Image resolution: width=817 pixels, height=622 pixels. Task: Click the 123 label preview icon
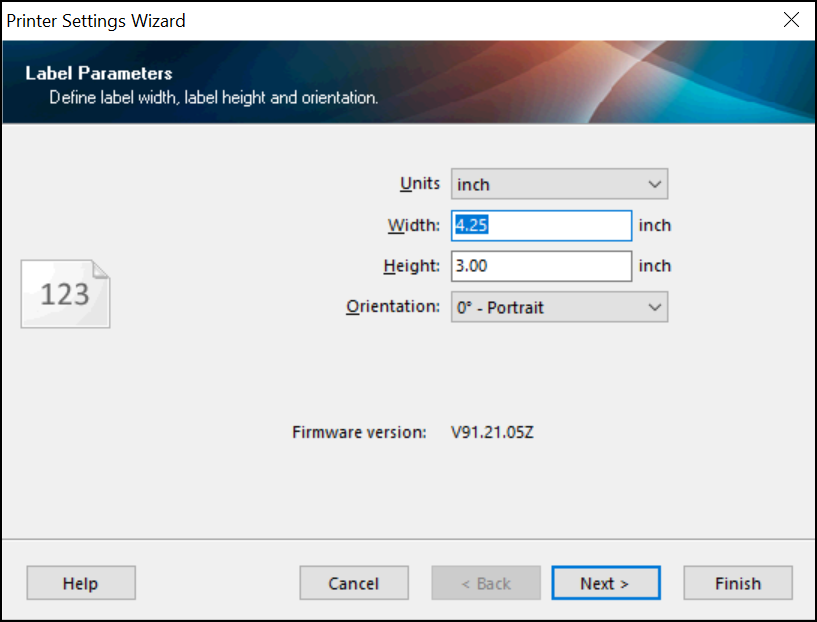tap(66, 294)
